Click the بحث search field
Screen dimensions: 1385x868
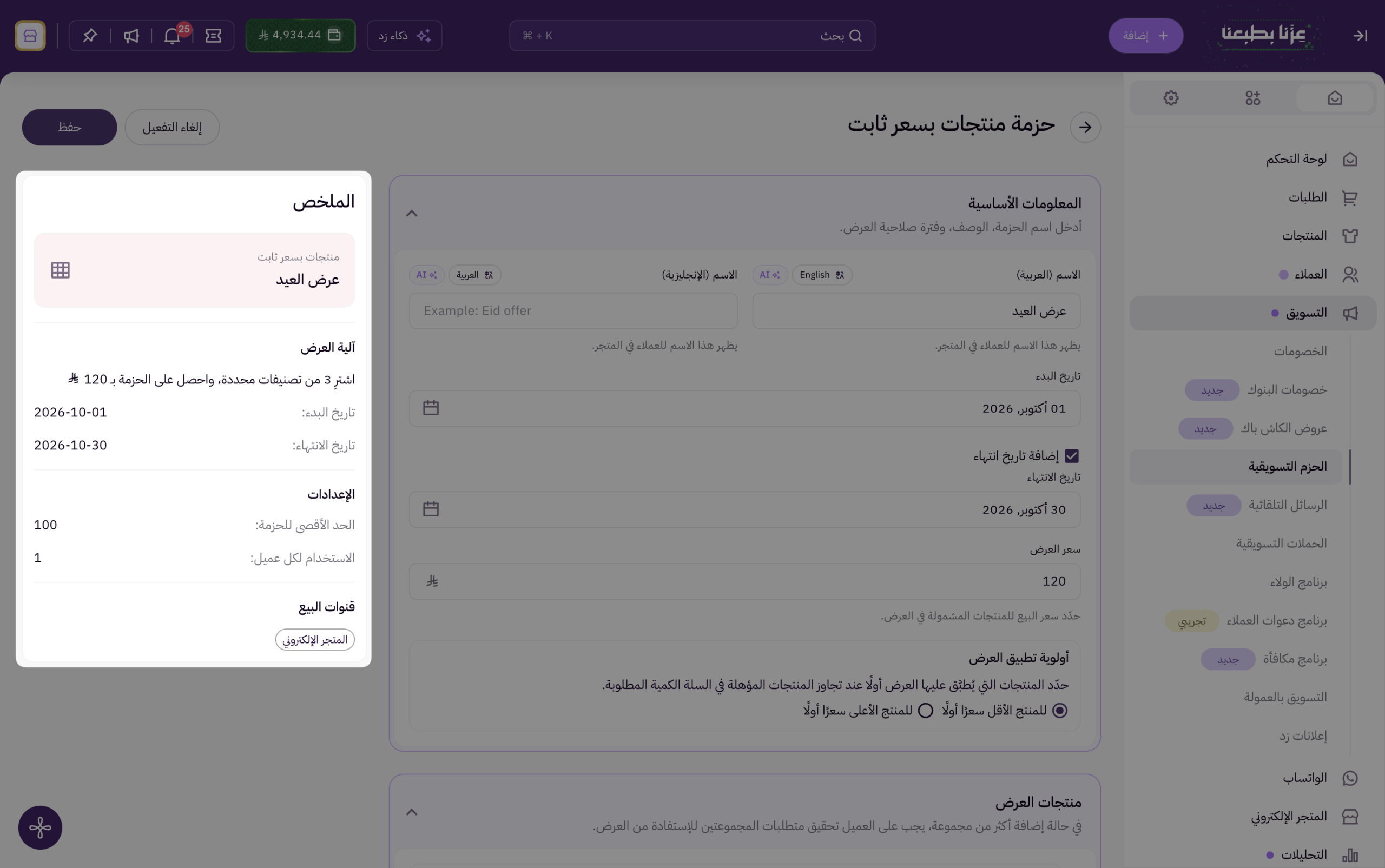[692, 36]
